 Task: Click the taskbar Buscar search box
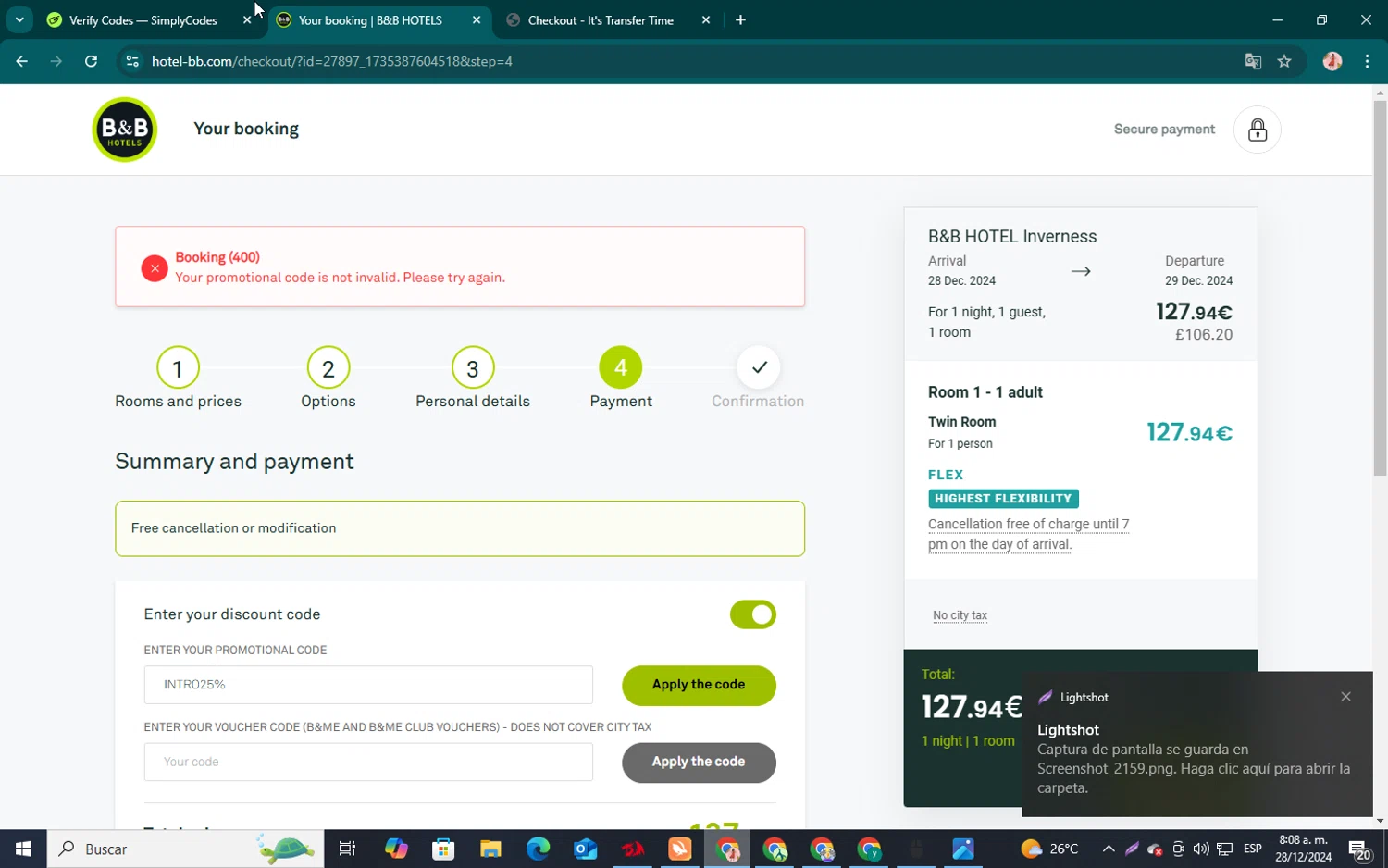point(185,849)
